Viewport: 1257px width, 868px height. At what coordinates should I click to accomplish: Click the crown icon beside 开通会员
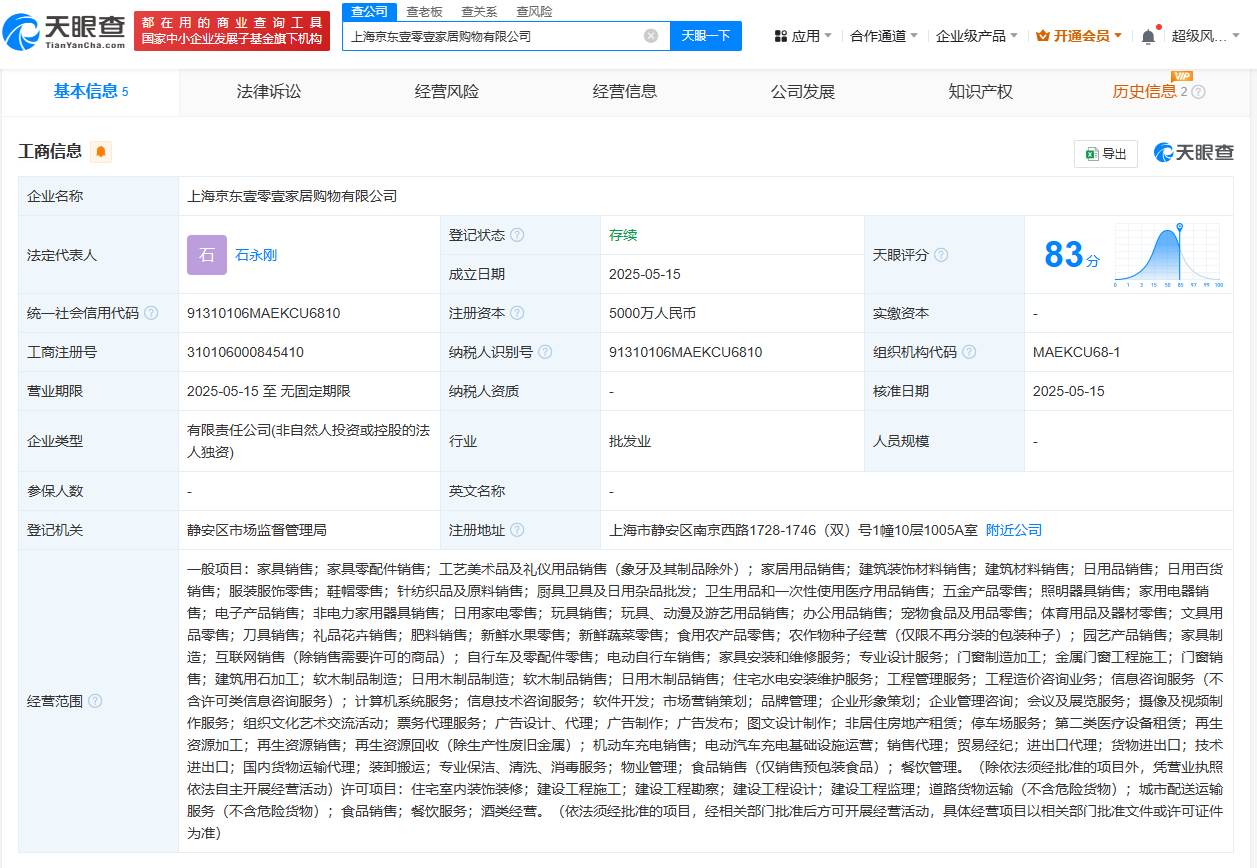pos(1042,35)
